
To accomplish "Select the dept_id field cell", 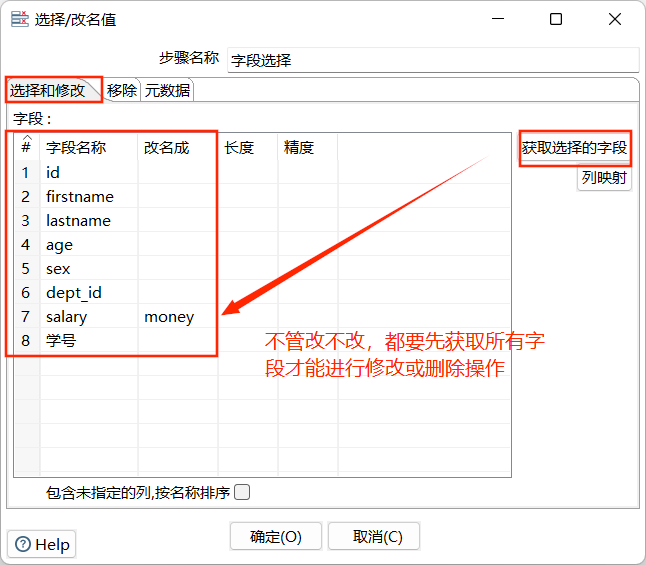I will coord(89,293).
